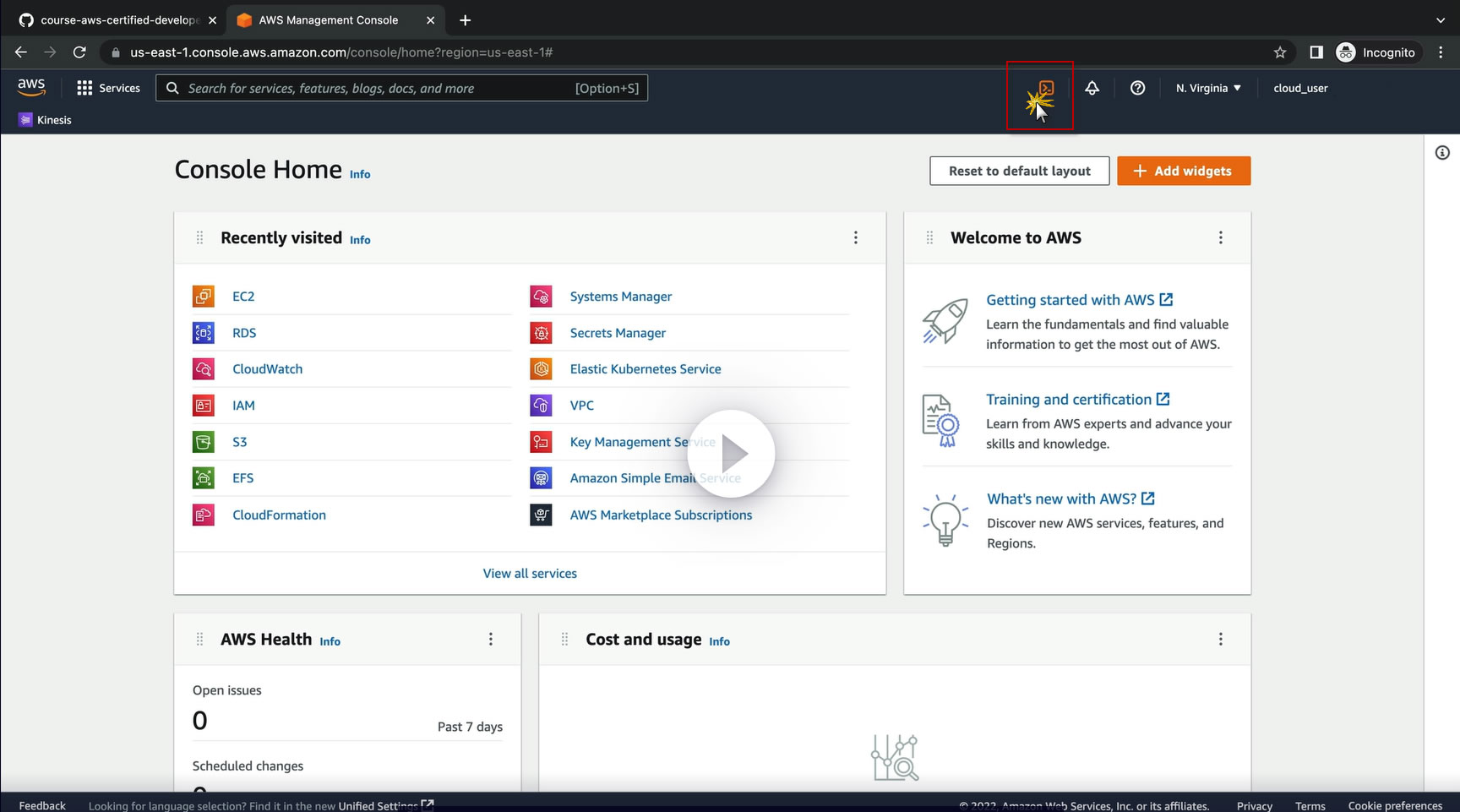The image size is (1460, 812).
Task: Open View all services link
Action: [530, 574]
